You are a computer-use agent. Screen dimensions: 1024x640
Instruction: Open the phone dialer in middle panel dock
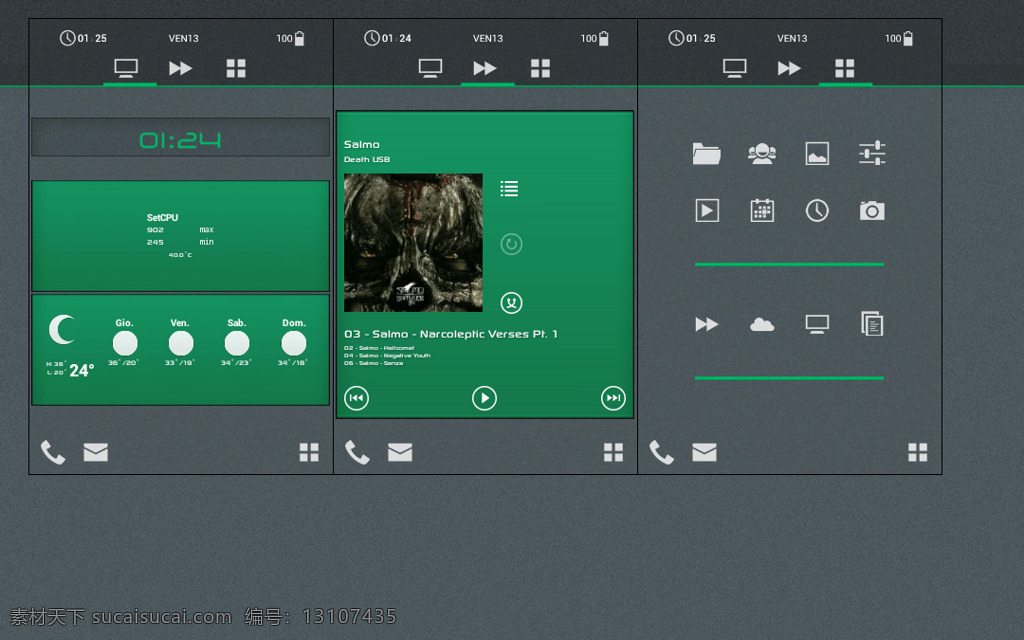pyautogui.click(x=357, y=452)
